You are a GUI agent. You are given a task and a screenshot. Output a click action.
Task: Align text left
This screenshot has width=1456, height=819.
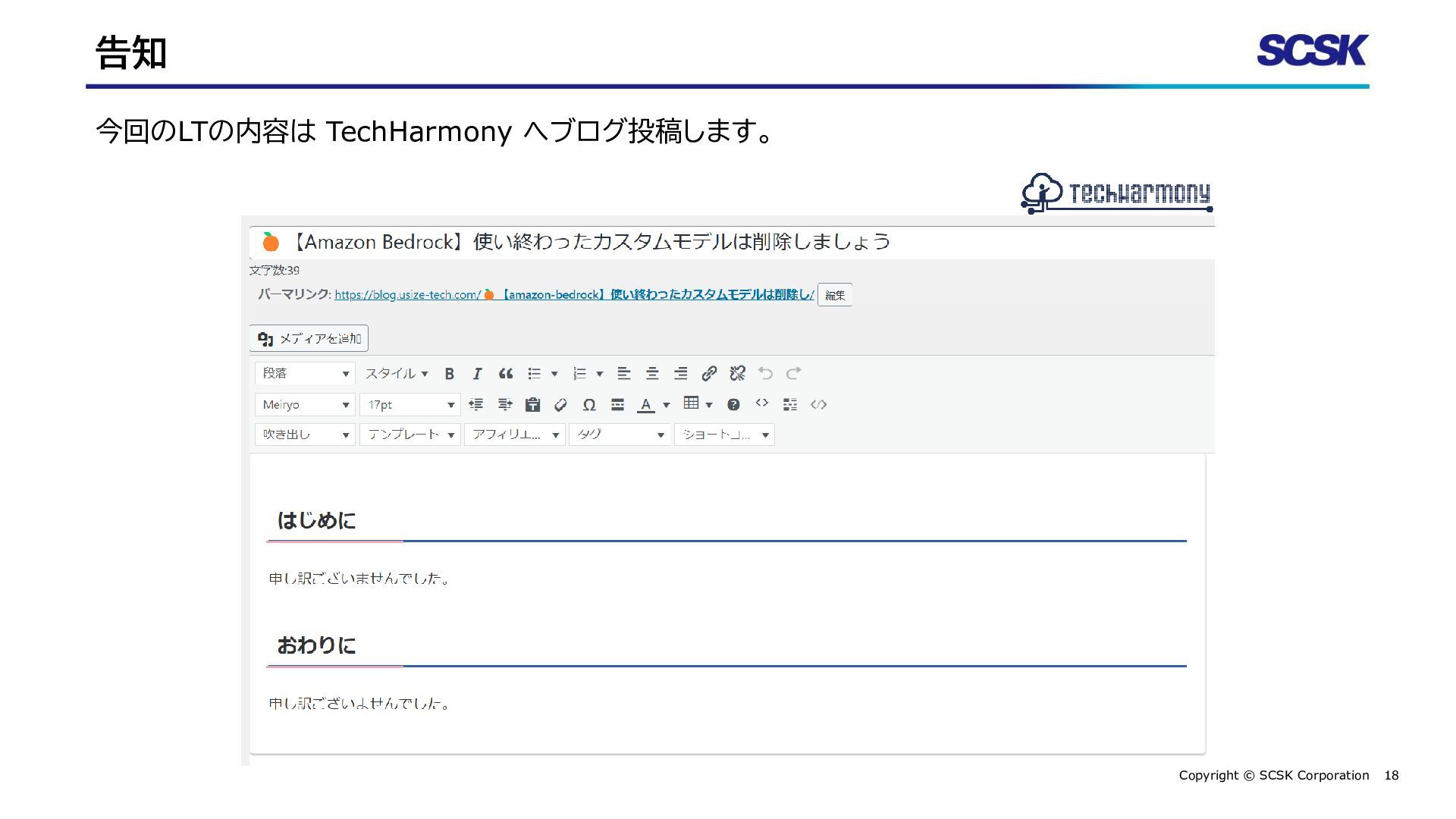pyautogui.click(x=624, y=374)
